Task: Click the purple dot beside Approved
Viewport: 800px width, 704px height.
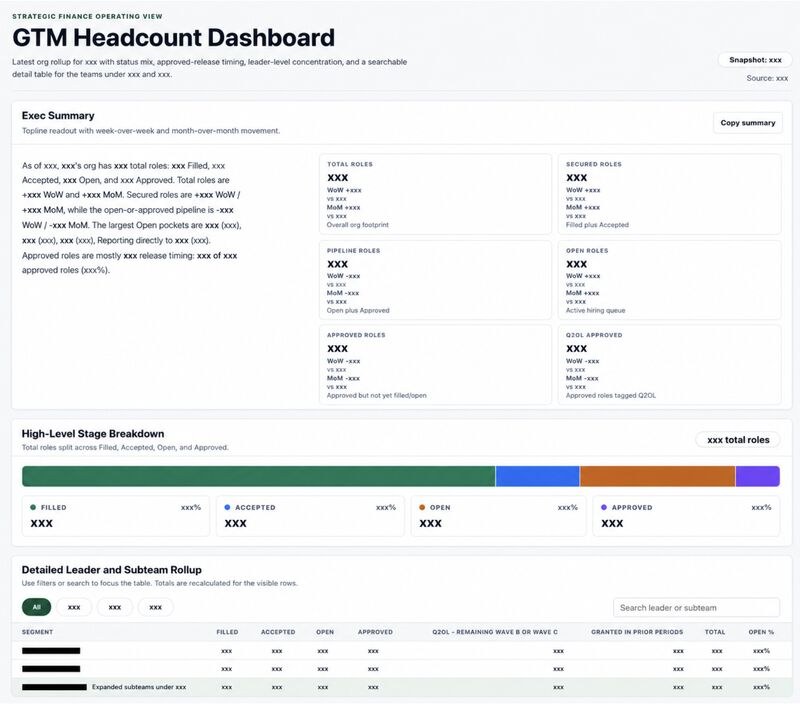Action: coord(604,507)
